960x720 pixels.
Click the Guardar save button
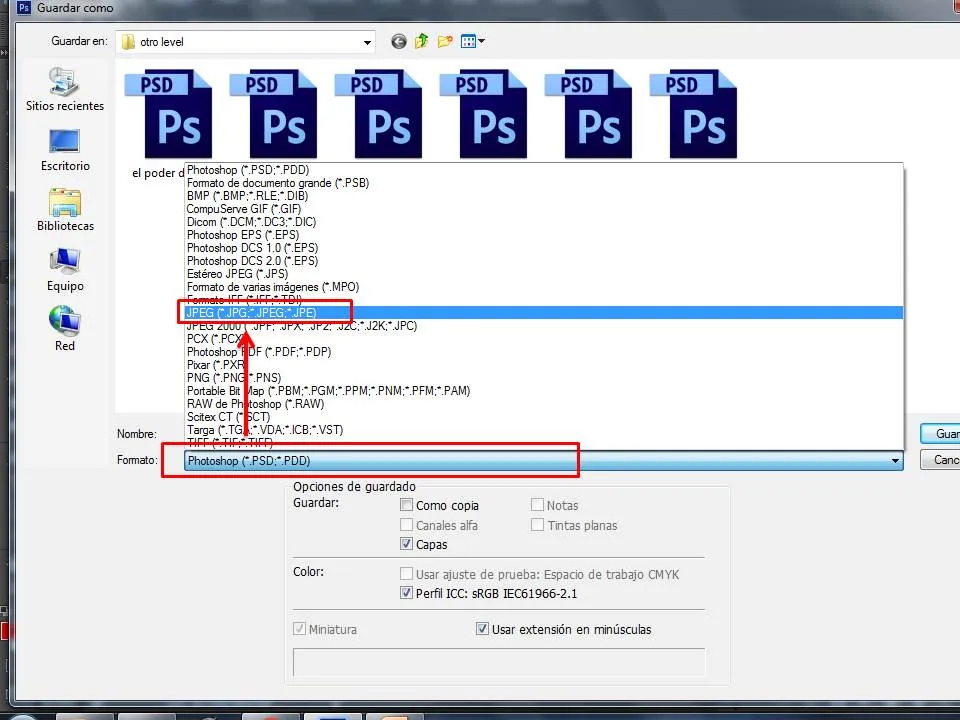(x=940, y=433)
